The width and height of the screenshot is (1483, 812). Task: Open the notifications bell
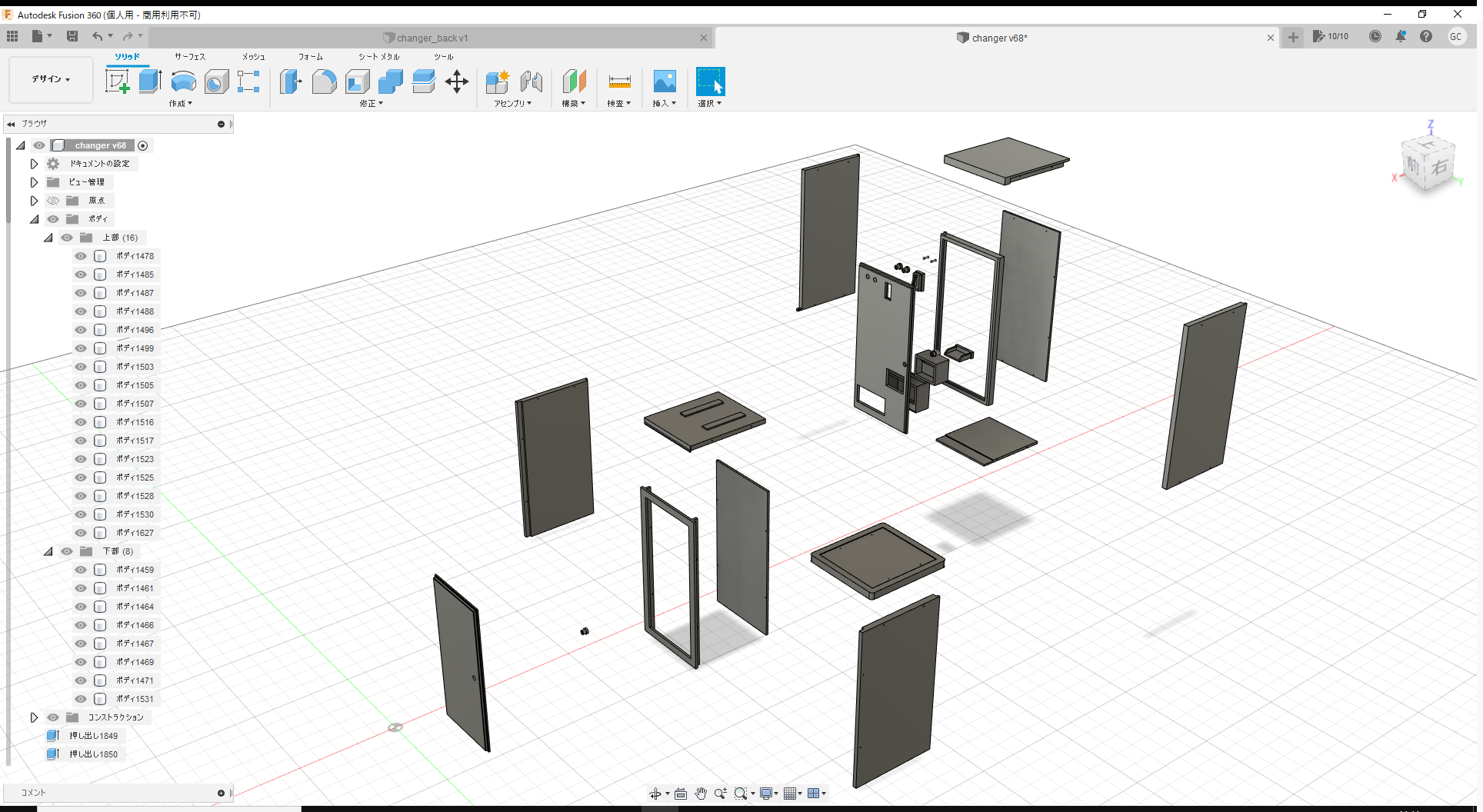coord(1401,36)
